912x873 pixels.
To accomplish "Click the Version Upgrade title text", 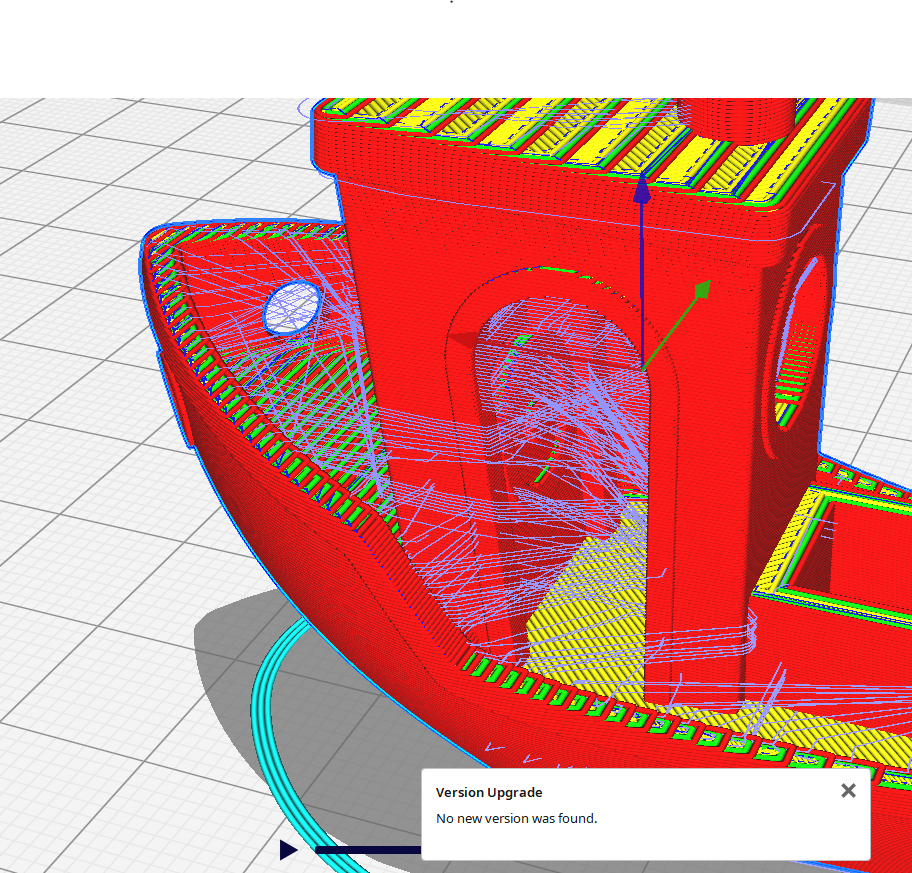I will point(489,792).
